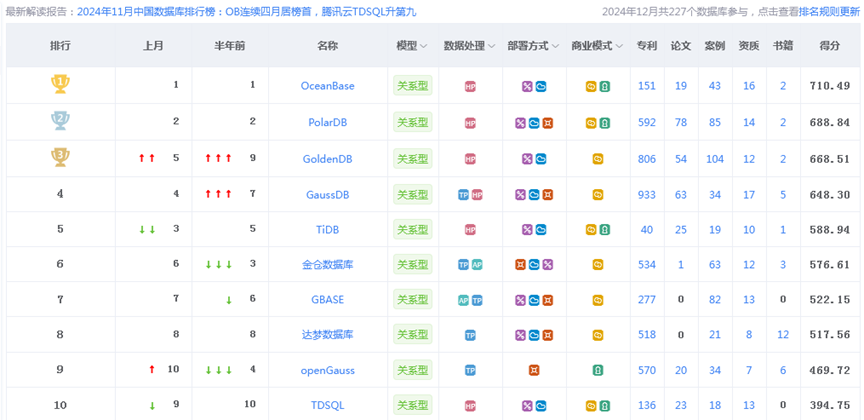This screenshot has width=864, height=420.
Task: Click the blue cloud icon in the OceanBase row
Action: tap(541, 87)
